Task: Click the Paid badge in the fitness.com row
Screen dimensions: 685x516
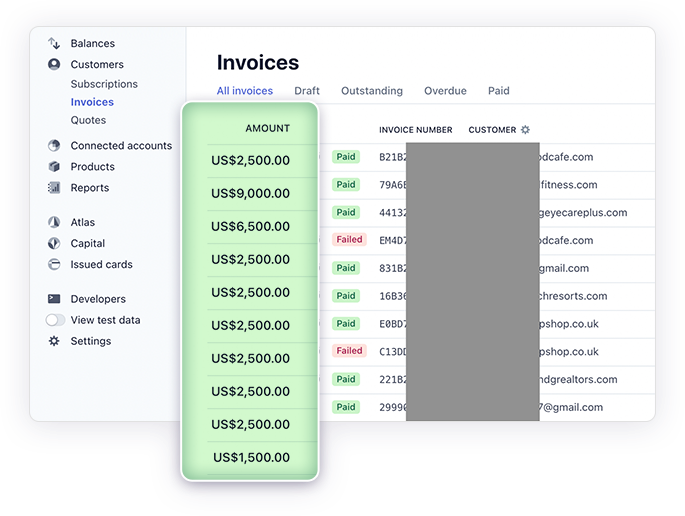Action: [x=346, y=184]
